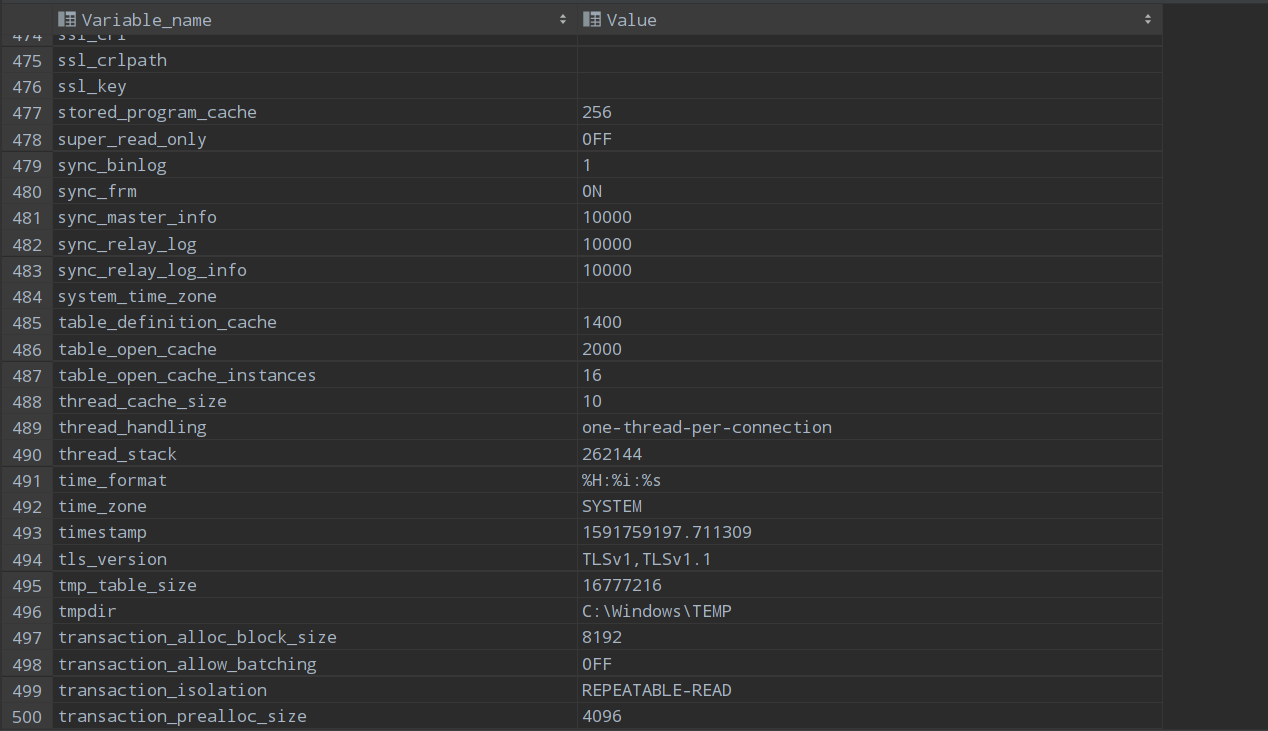Select the thread_handling variable name cell
This screenshot has width=1268, height=731.
[x=132, y=427]
